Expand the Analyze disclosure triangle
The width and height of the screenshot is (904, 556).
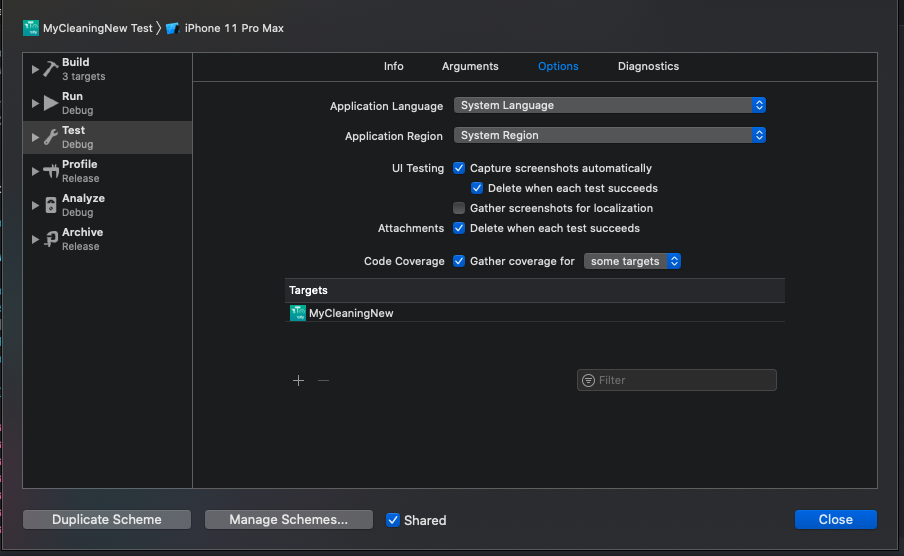pyautogui.click(x=35, y=205)
